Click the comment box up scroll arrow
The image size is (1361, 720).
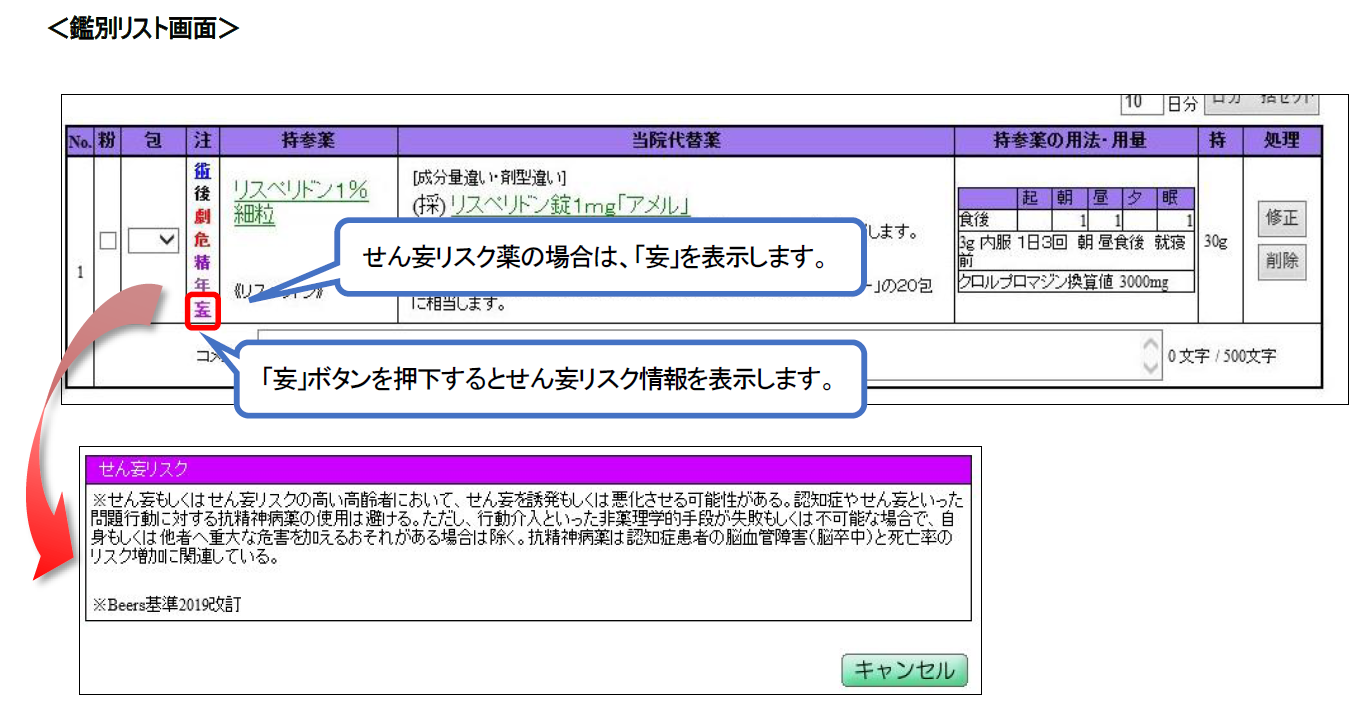click(1150, 343)
